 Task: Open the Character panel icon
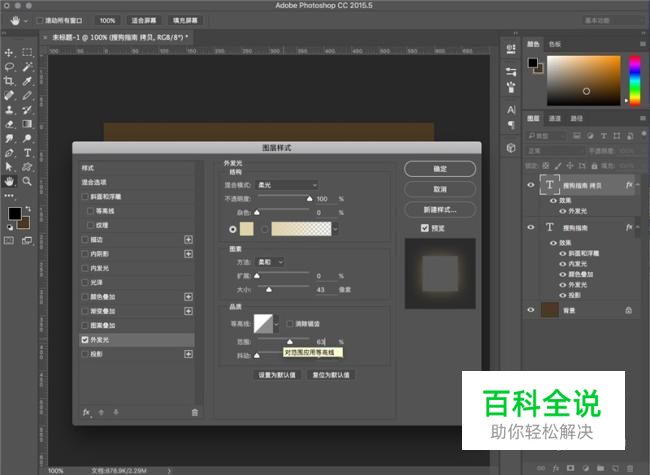[511, 110]
